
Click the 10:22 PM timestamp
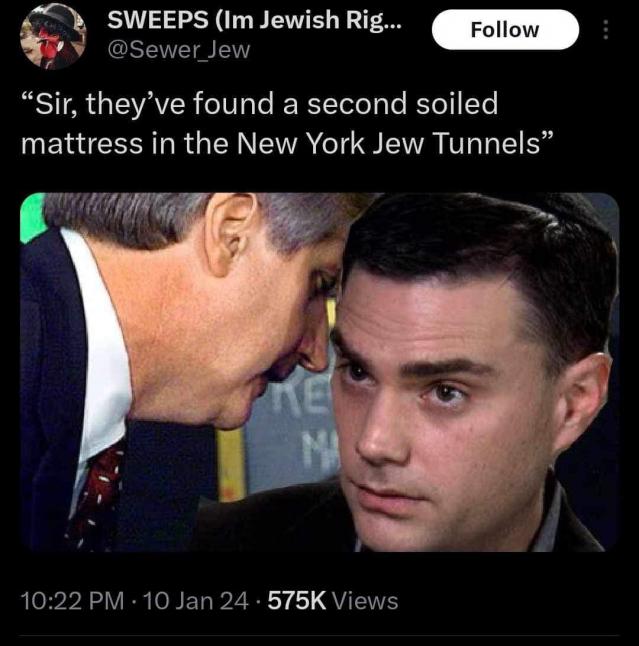pos(72,601)
